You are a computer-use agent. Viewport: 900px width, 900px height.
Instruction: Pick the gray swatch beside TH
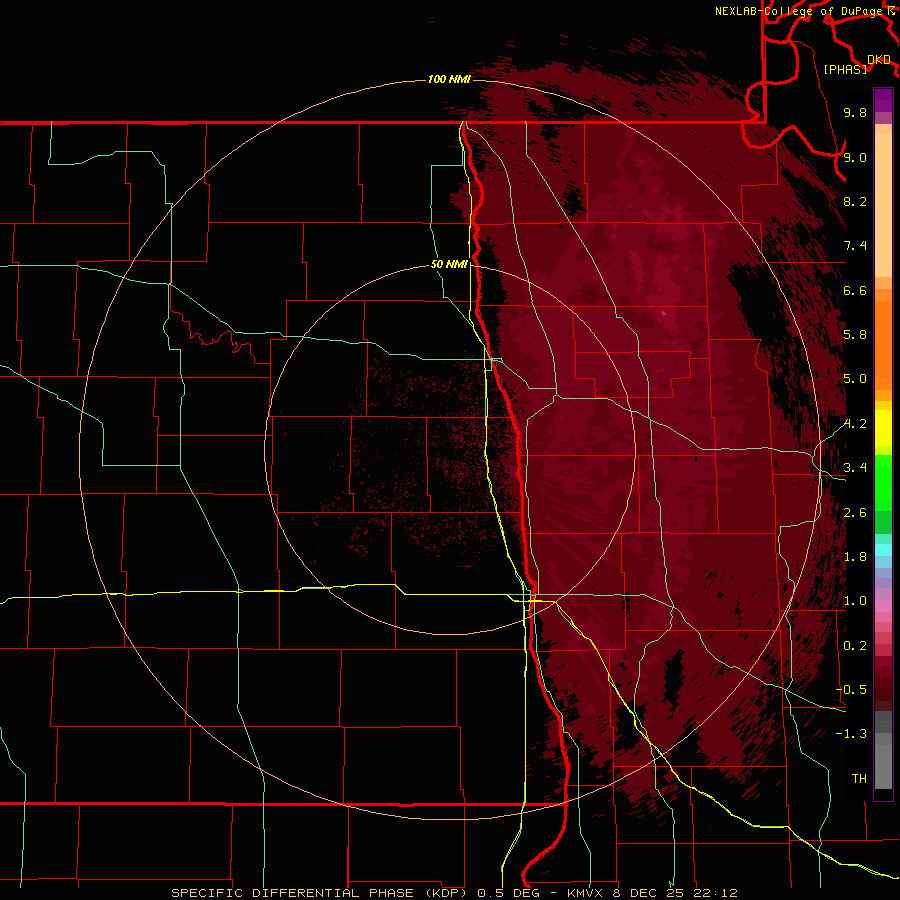[883, 767]
